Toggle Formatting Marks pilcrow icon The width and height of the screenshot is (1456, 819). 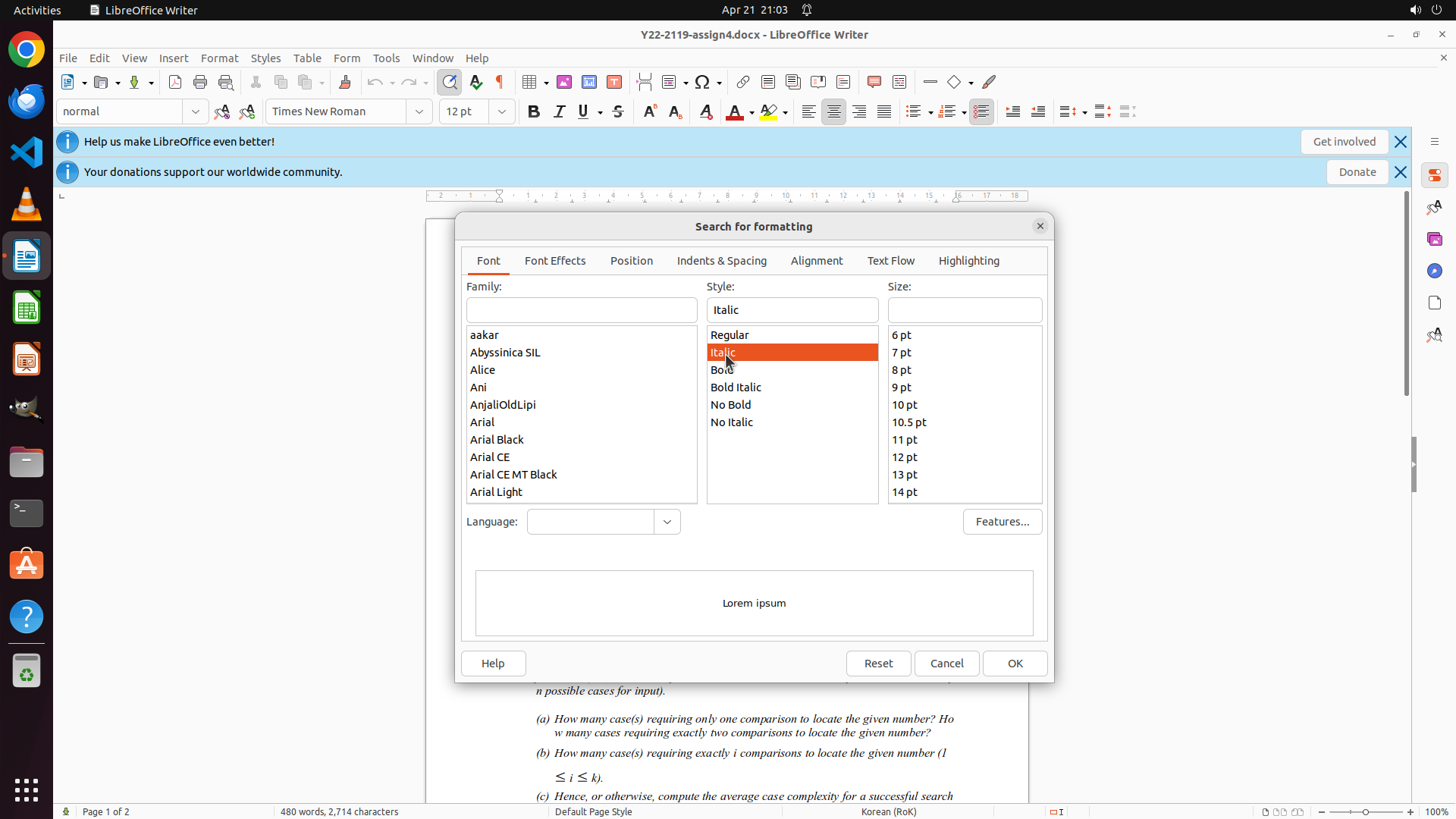coord(500,82)
